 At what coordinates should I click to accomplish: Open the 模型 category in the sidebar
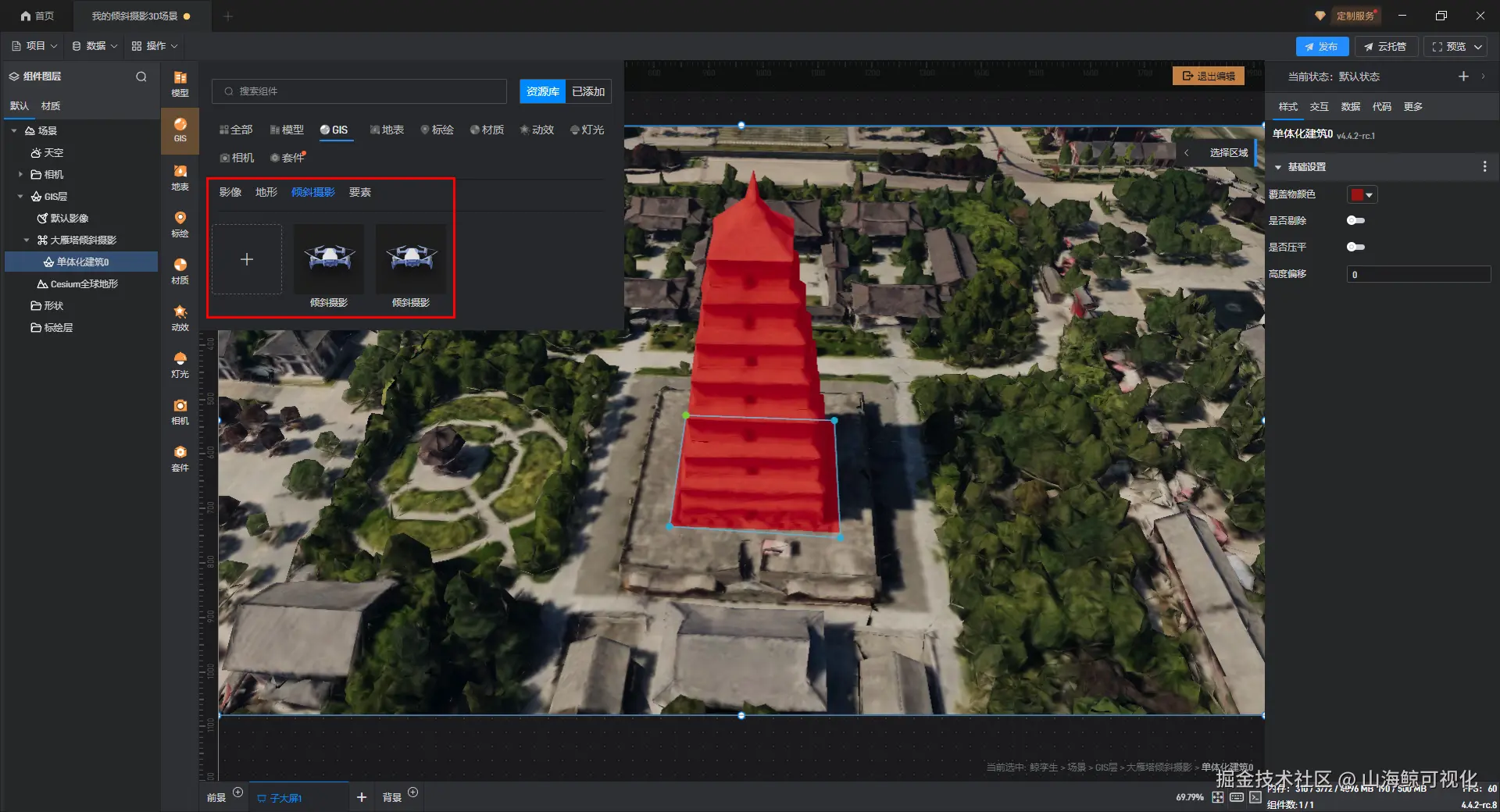click(180, 83)
